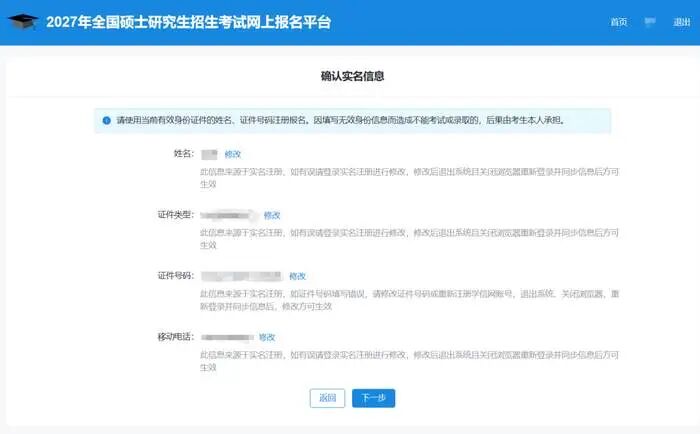The width and height of the screenshot is (700, 434).
Task: Click the blue info icon in notice banner
Action: tap(107, 121)
